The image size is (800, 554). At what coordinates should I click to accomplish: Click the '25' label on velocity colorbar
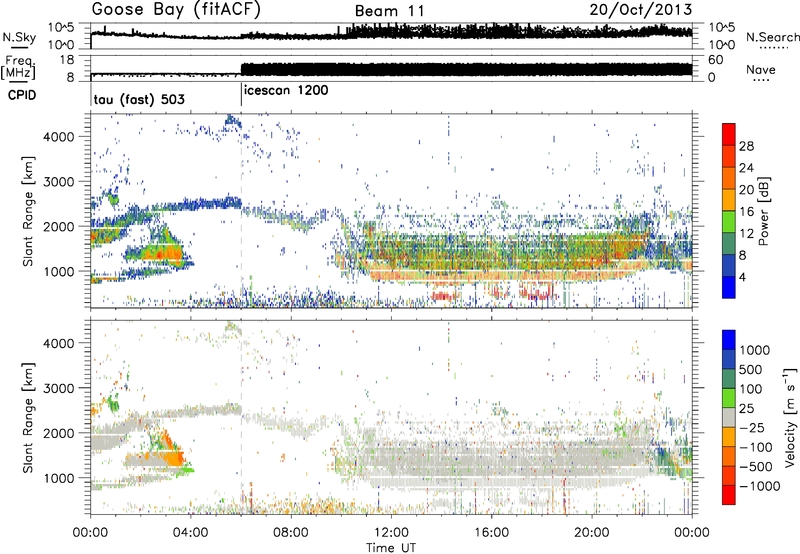click(x=747, y=409)
